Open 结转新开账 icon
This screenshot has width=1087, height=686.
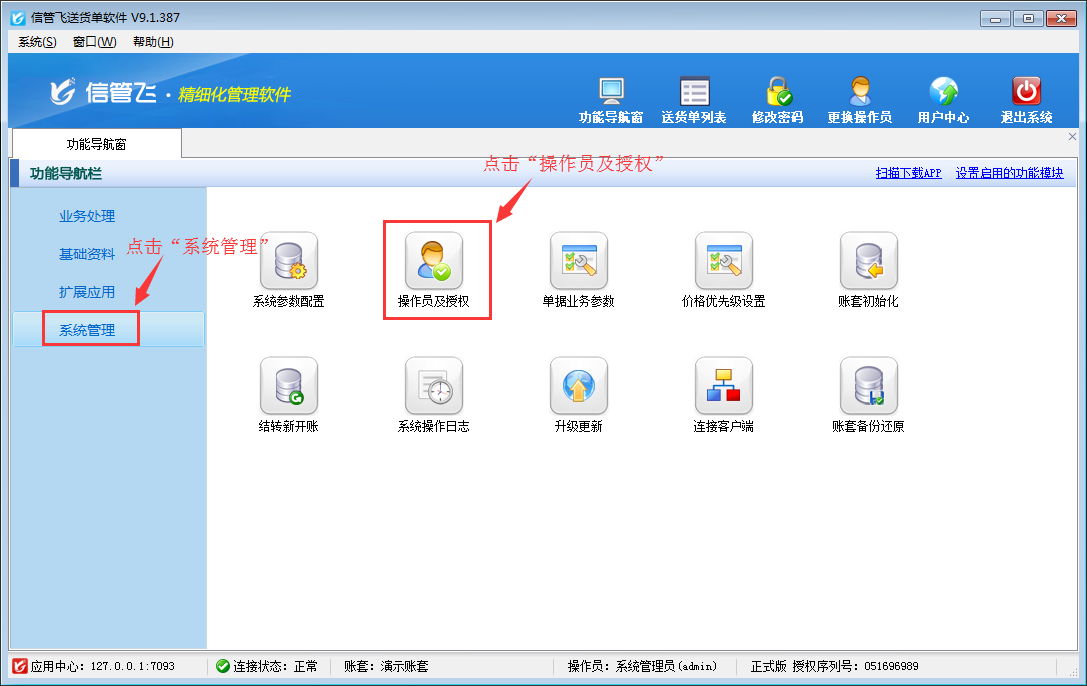[289, 386]
